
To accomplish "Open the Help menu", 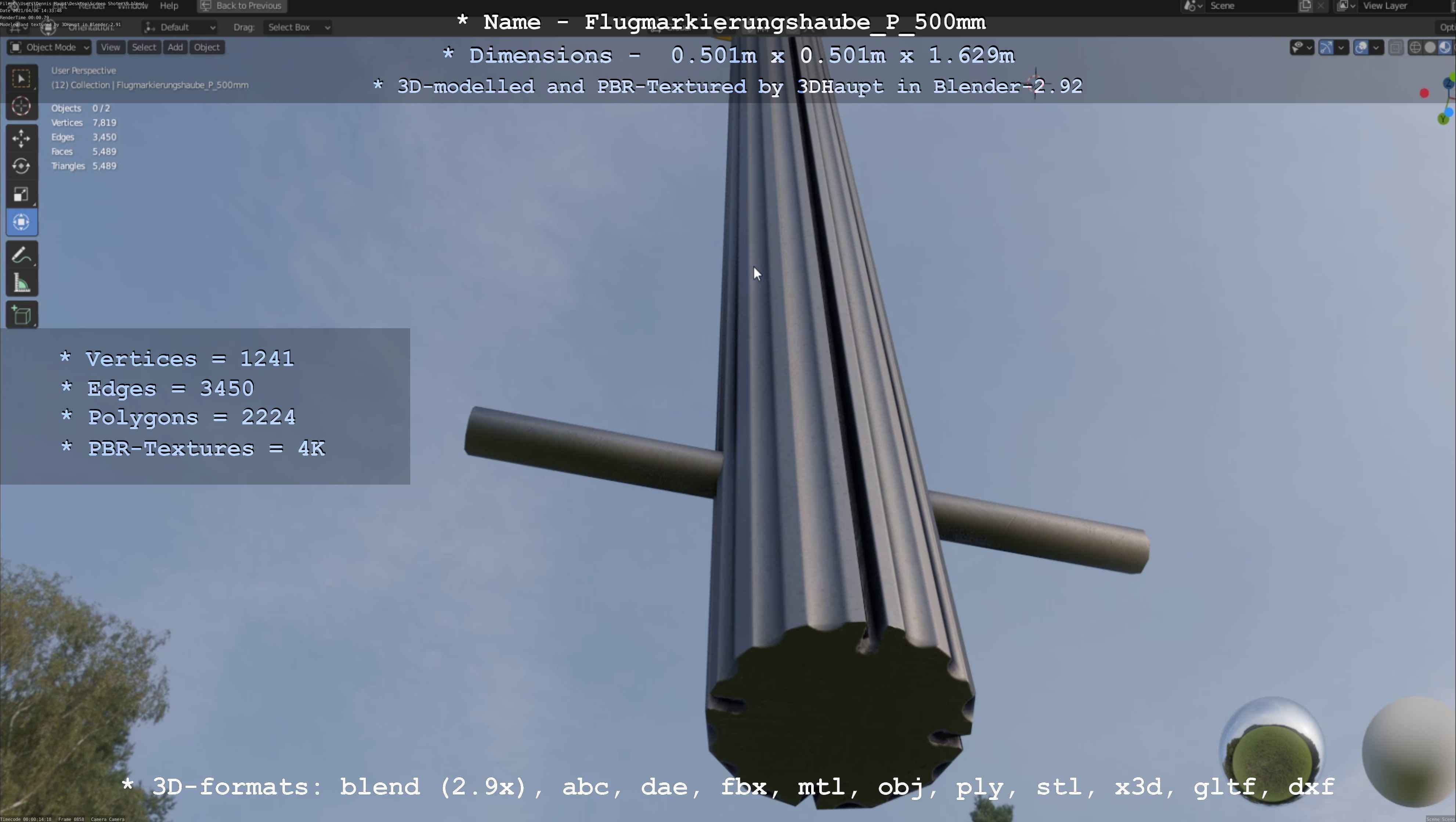I will [169, 6].
